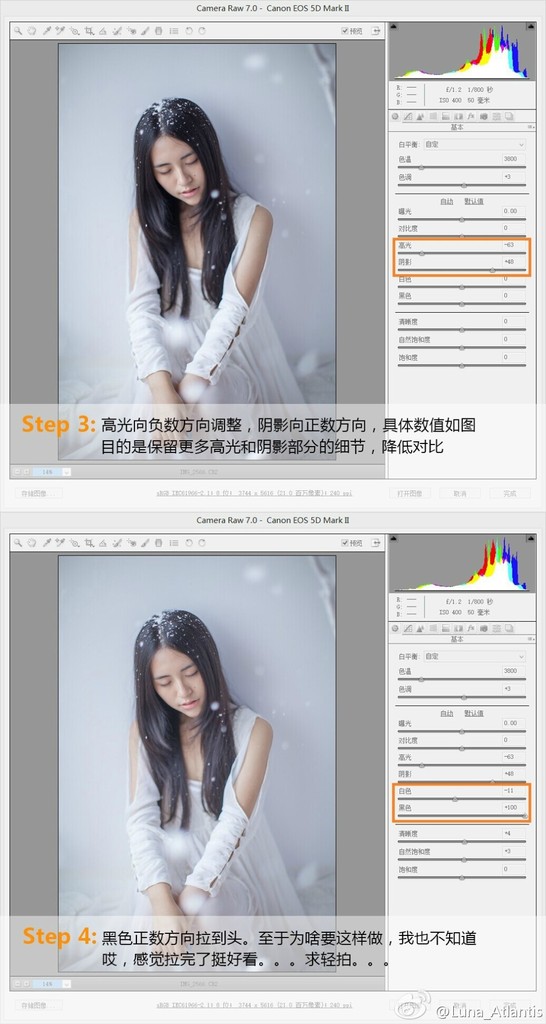Choose the Color Sampler tool in Step 3 window
The width and height of the screenshot is (546, 1024).
pos(59,31)
